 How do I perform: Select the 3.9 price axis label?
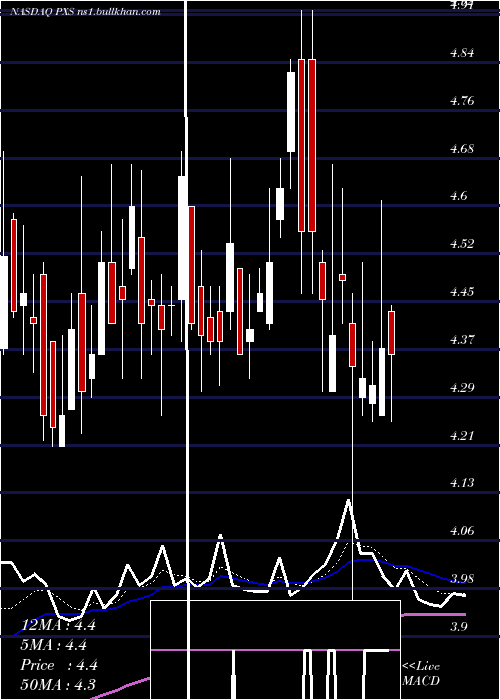click(459, 627)
